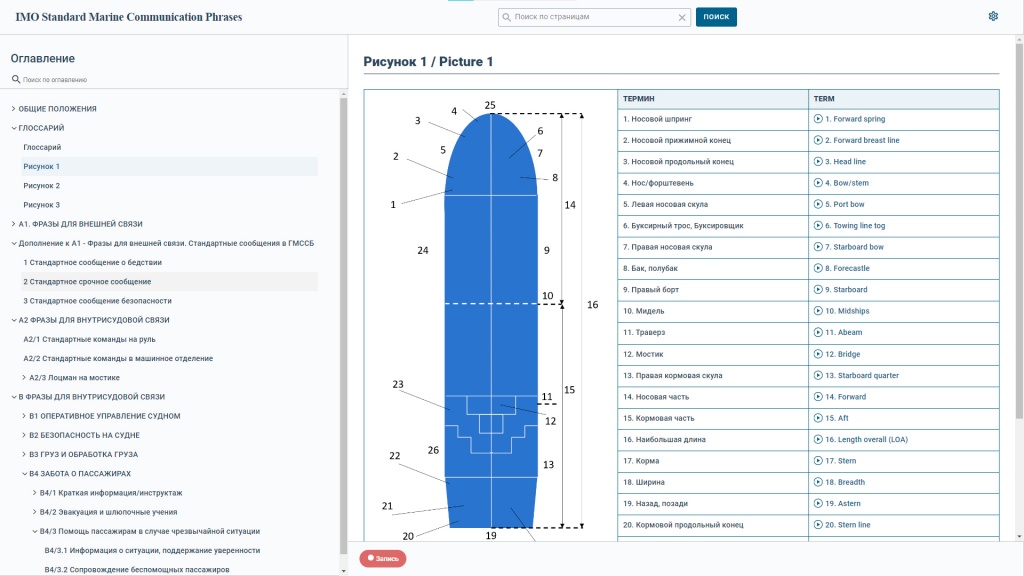The width and height of the screenshot is (1024, 576).
Task: Play audio for term Forward spring
Action: tap(818, 119)
